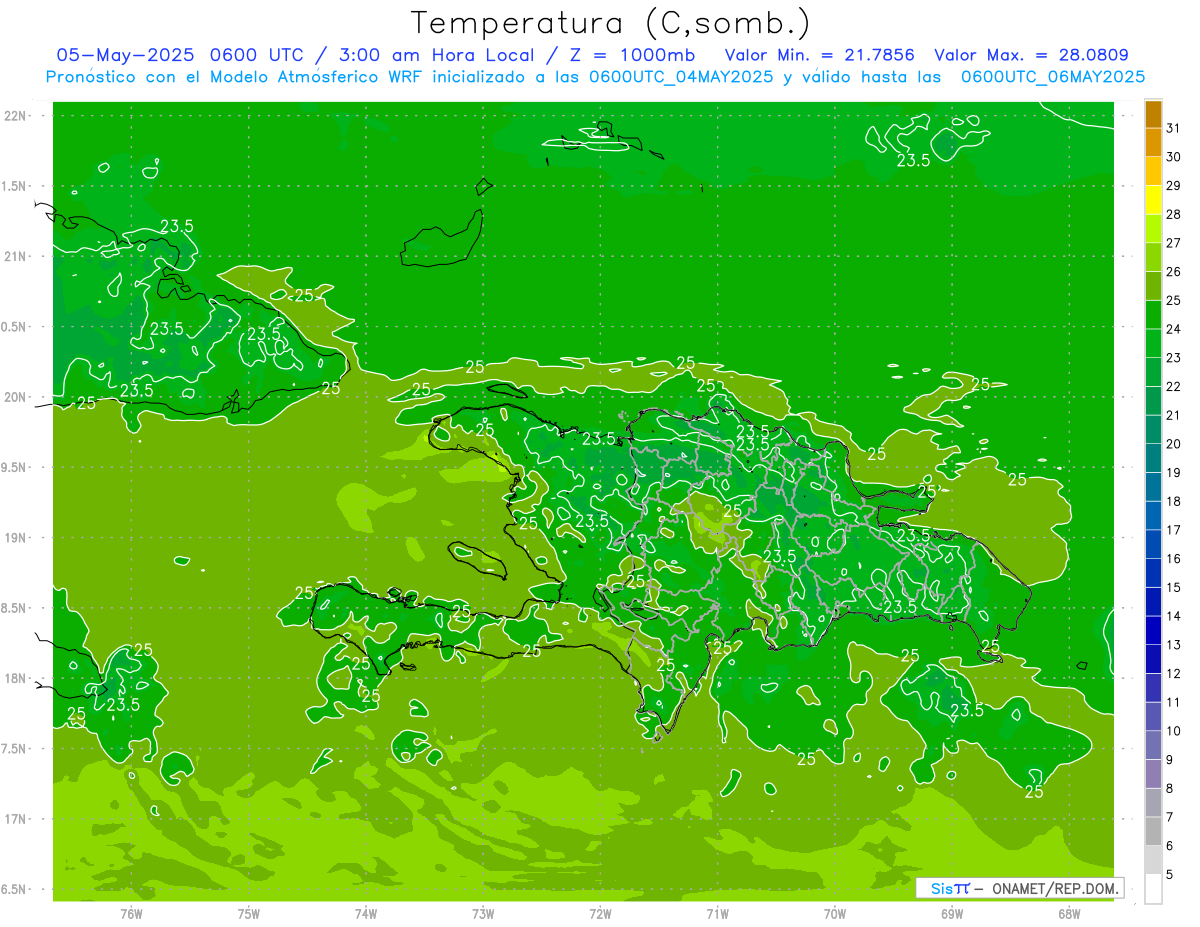The height and width of the screenshot is (927, 1200).
Task: Click the legend value '31'
Action: coord(1174,128)
